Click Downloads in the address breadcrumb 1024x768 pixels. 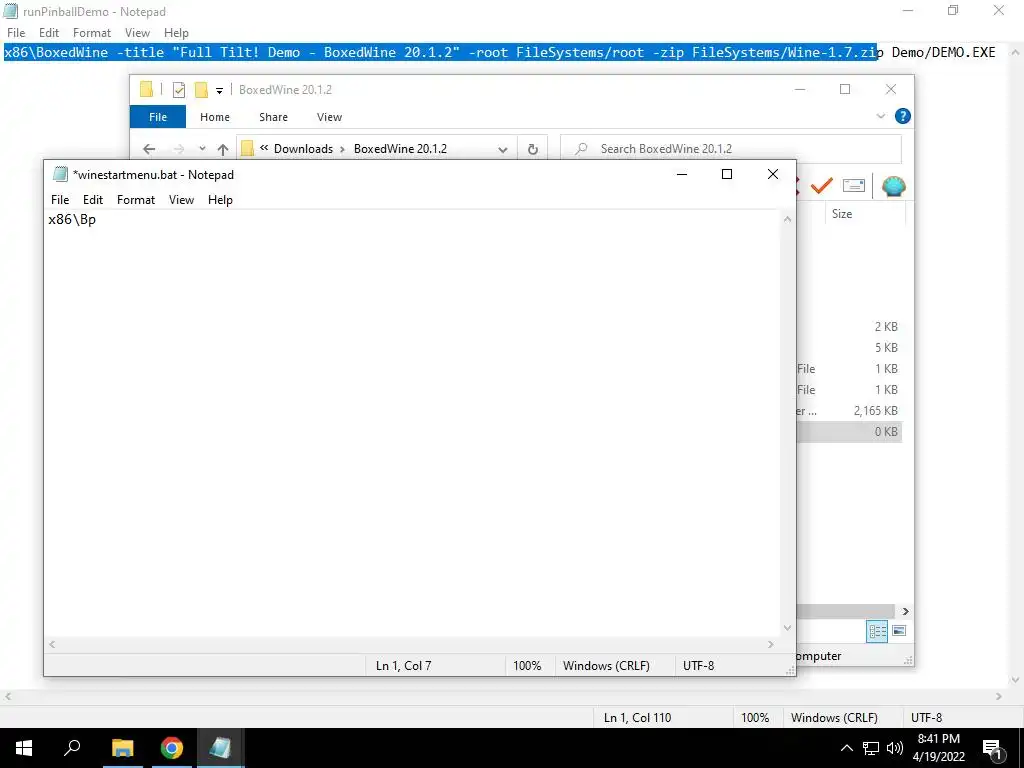tap(303, 149)
